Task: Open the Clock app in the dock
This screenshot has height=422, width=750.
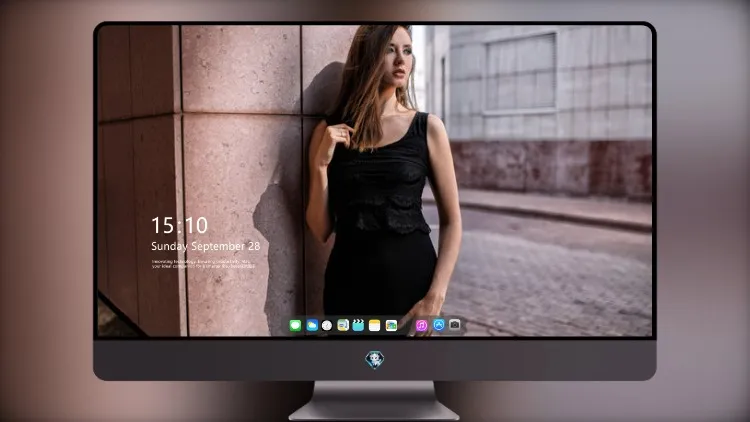Action: tap(327, 326)
